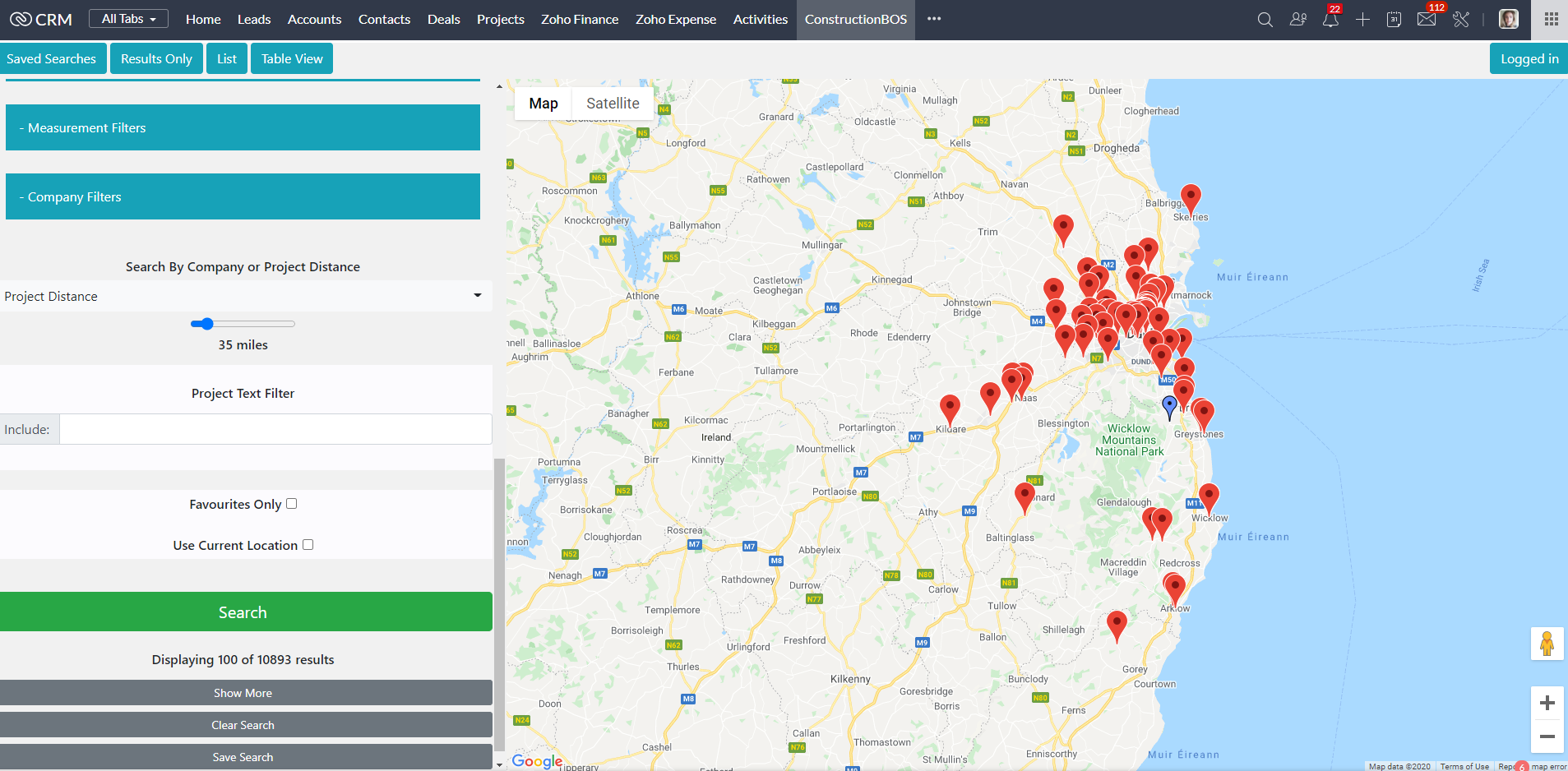Select the ConstructionBOS tab
1568x771 pixels.
856,20
